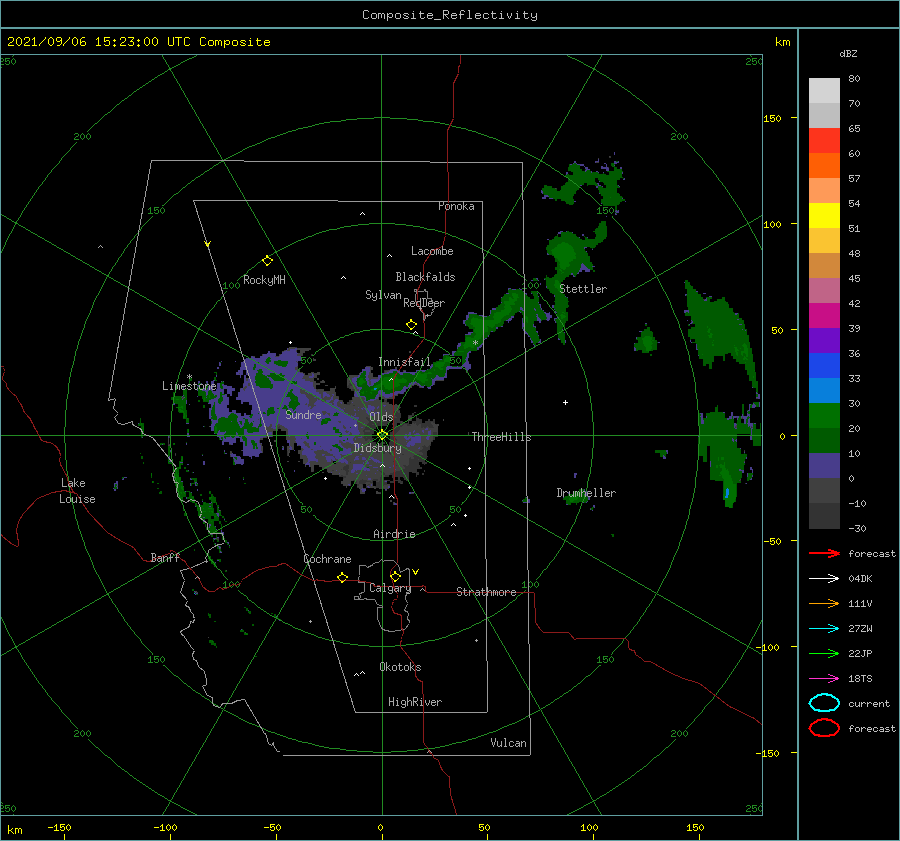Select the orange 111V arrow icon
This screenshot has height=841, width=900.
coord(824,603)
